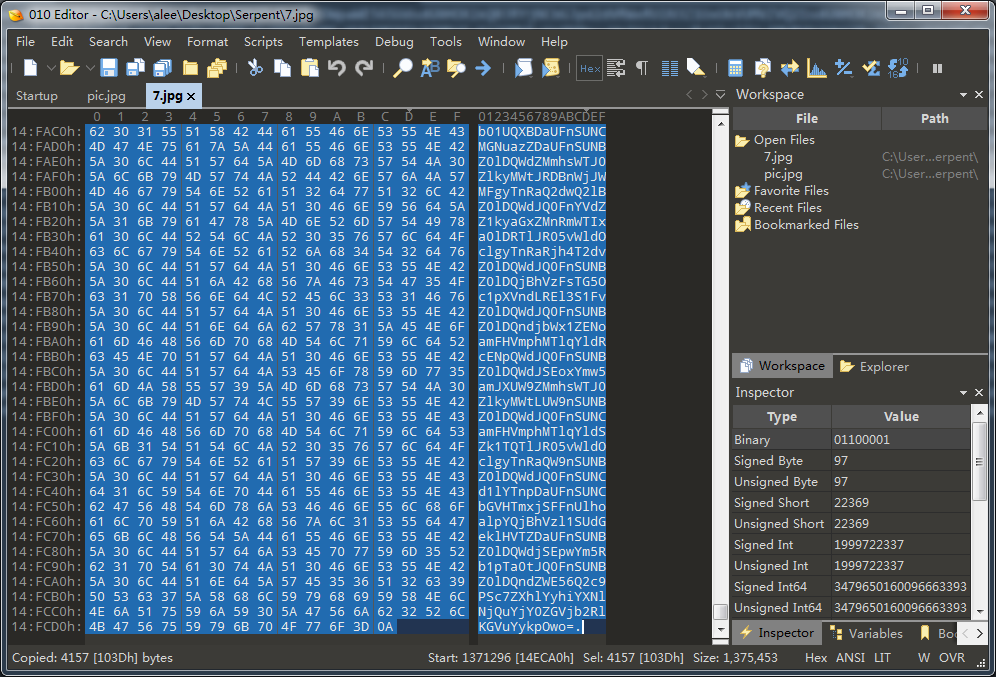996x677 pixels.
Task: Click the Convert 10/16 base icon
Action: click(898, 68)
